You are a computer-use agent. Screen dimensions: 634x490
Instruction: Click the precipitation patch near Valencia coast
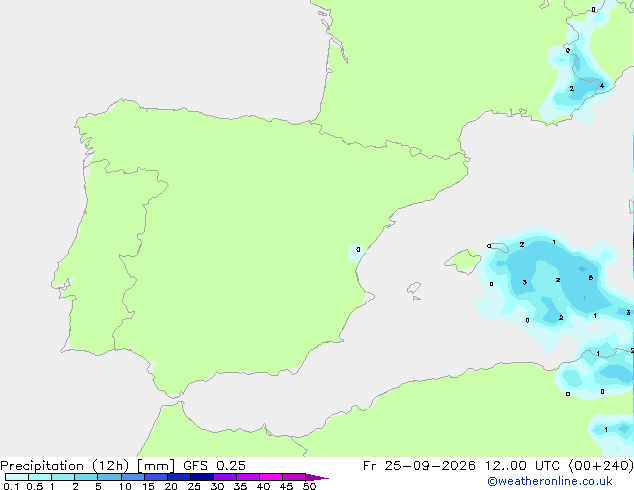click(356, 252)
